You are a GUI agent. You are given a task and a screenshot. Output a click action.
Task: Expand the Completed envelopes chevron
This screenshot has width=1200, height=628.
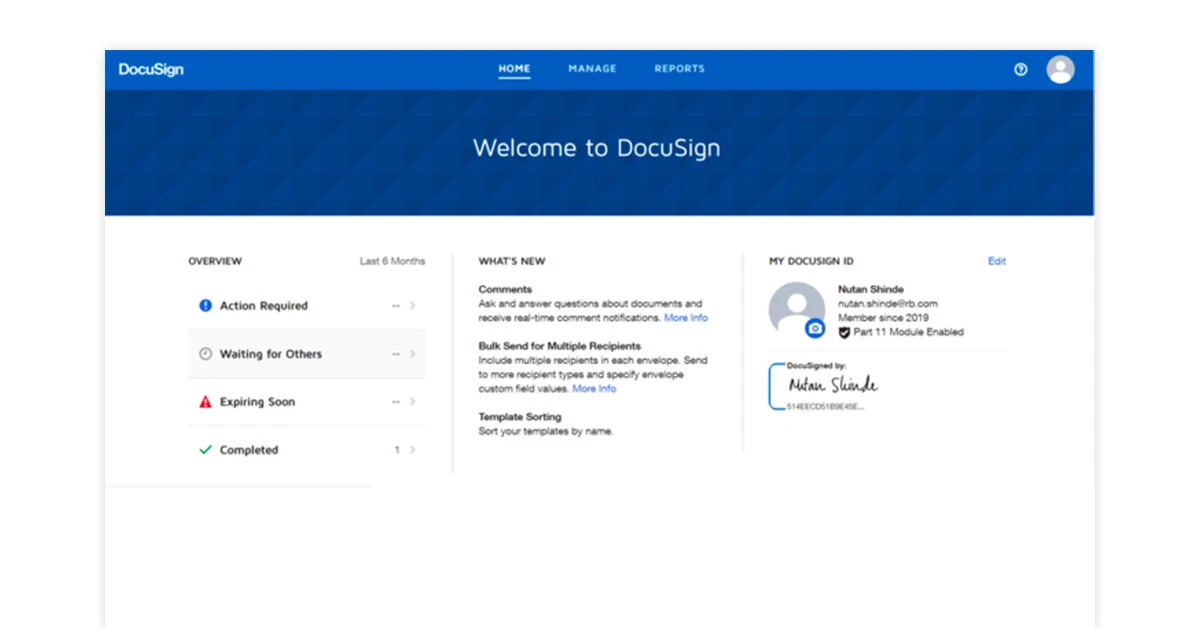[x=413, y=450]
